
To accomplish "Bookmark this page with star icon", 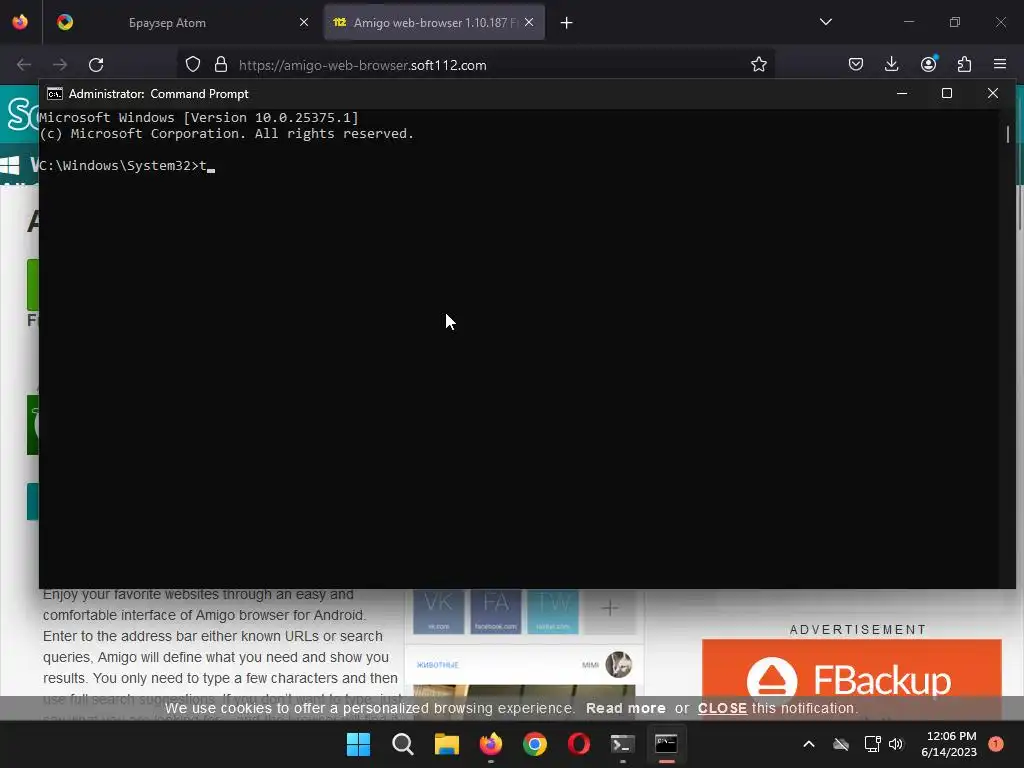I will [x=758, y=65].
